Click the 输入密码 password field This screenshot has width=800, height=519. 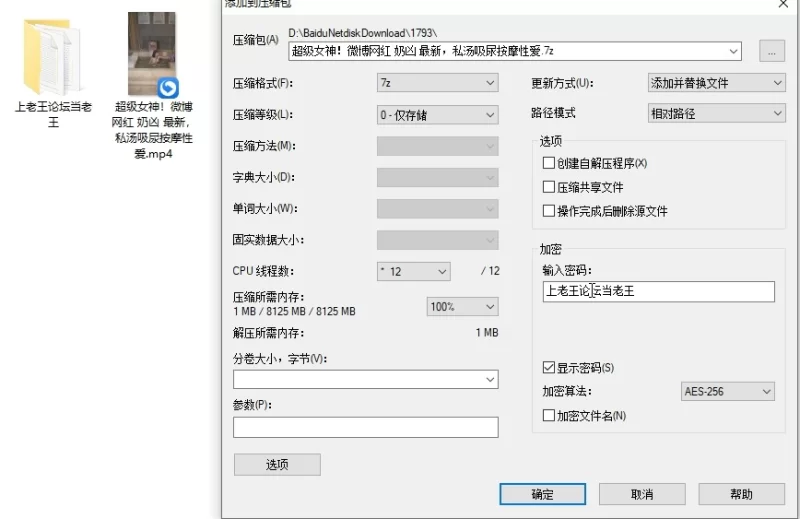658,291
